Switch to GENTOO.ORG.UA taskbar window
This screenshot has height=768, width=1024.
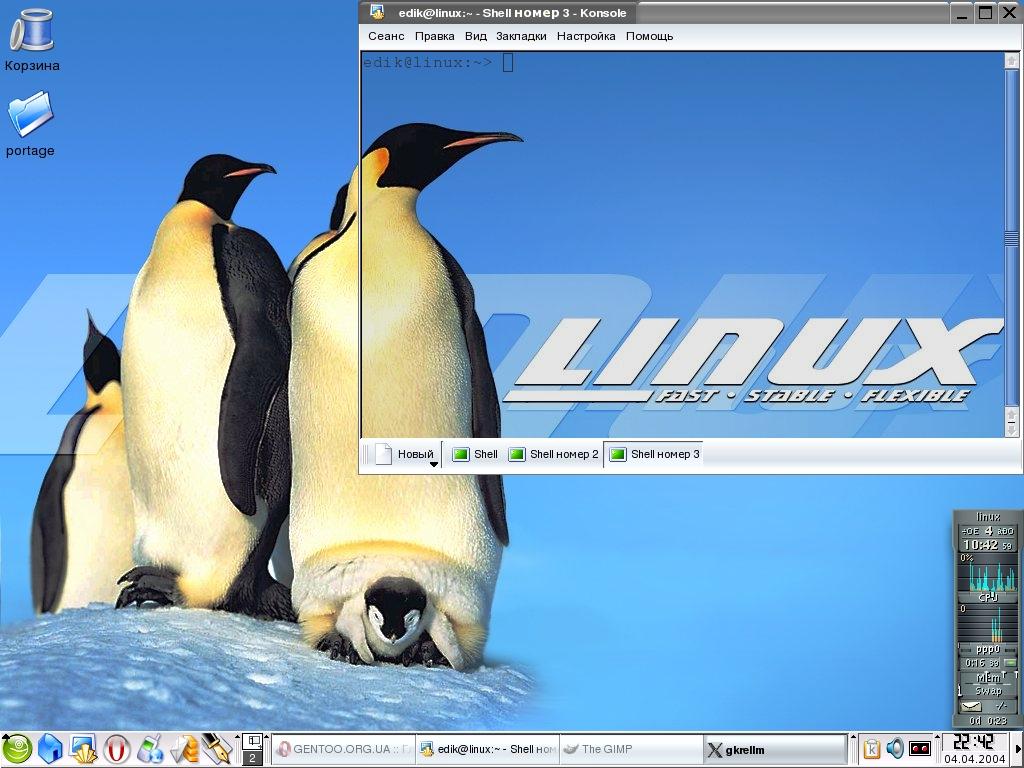pyautogui.click(x=344, y=749)
